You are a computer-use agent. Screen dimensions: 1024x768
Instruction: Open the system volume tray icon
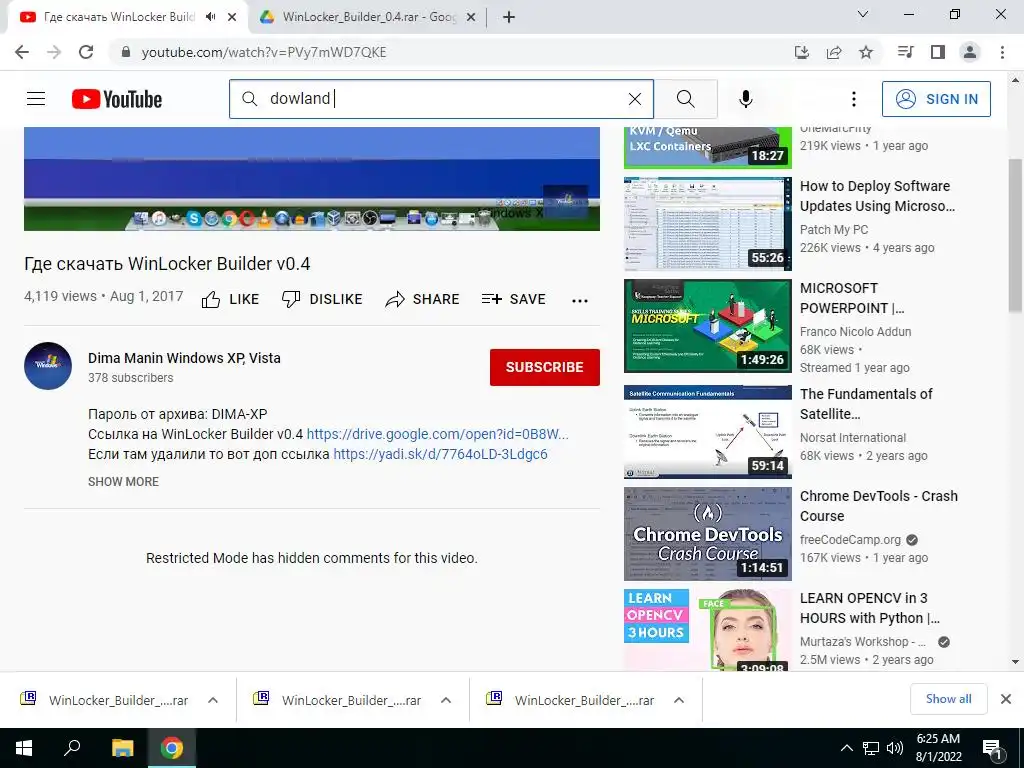point(895,748)
